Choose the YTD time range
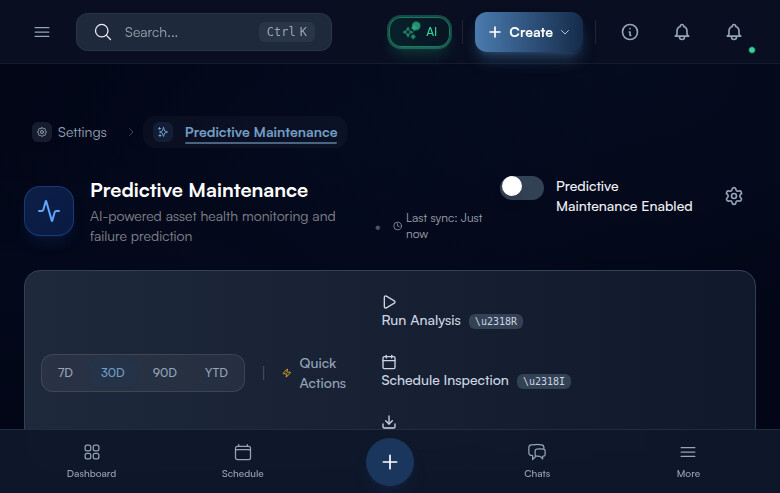The image size is (780, 493). (x=217, y=373)
